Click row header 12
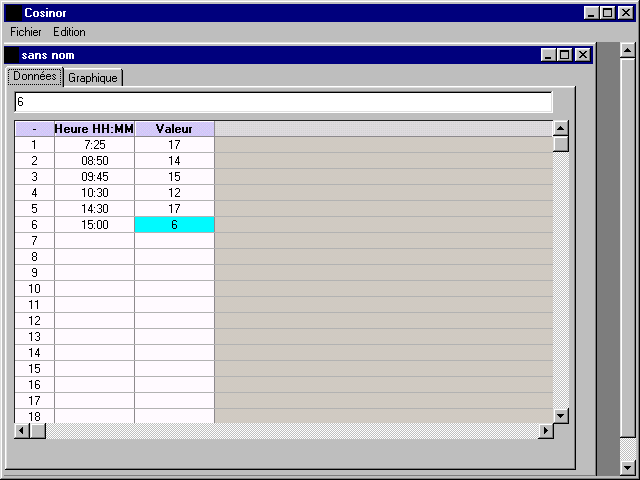 (34, 321)
